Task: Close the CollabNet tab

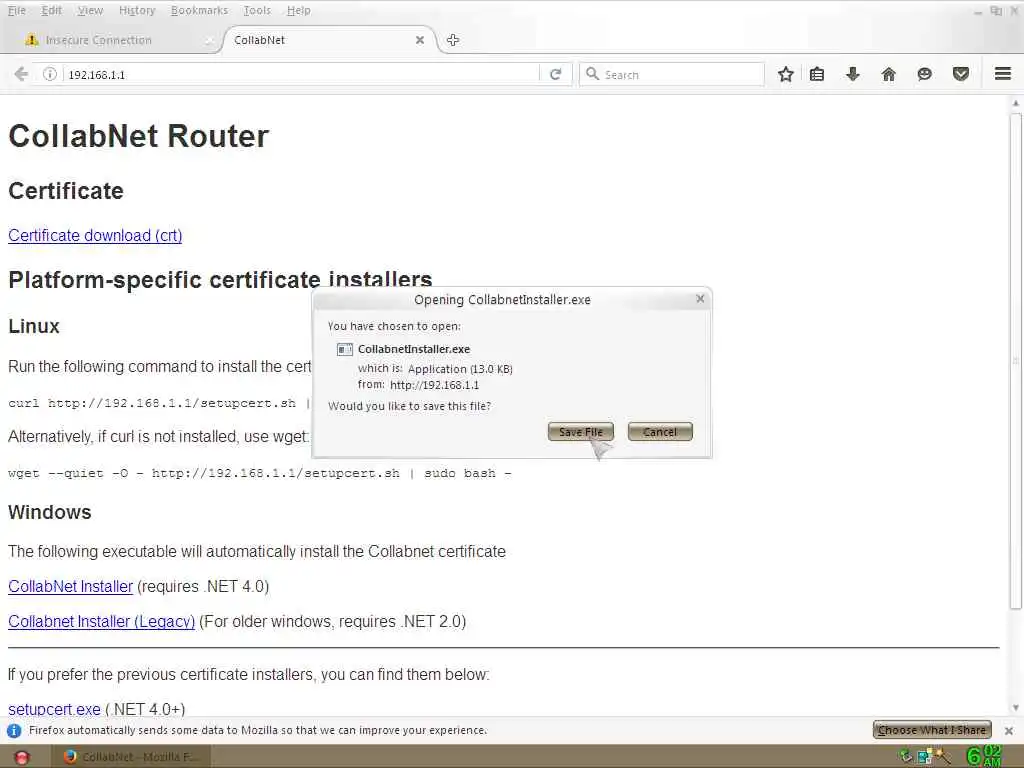Action: 420,40
